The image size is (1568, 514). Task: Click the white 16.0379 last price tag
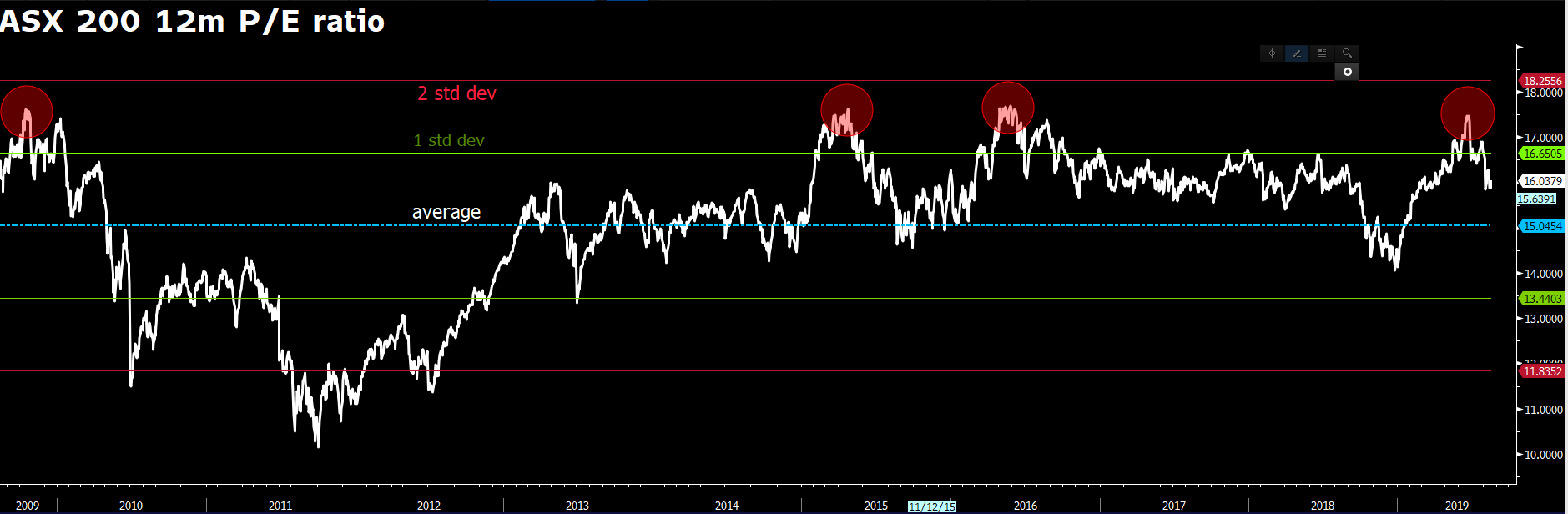pos(1541,181)
